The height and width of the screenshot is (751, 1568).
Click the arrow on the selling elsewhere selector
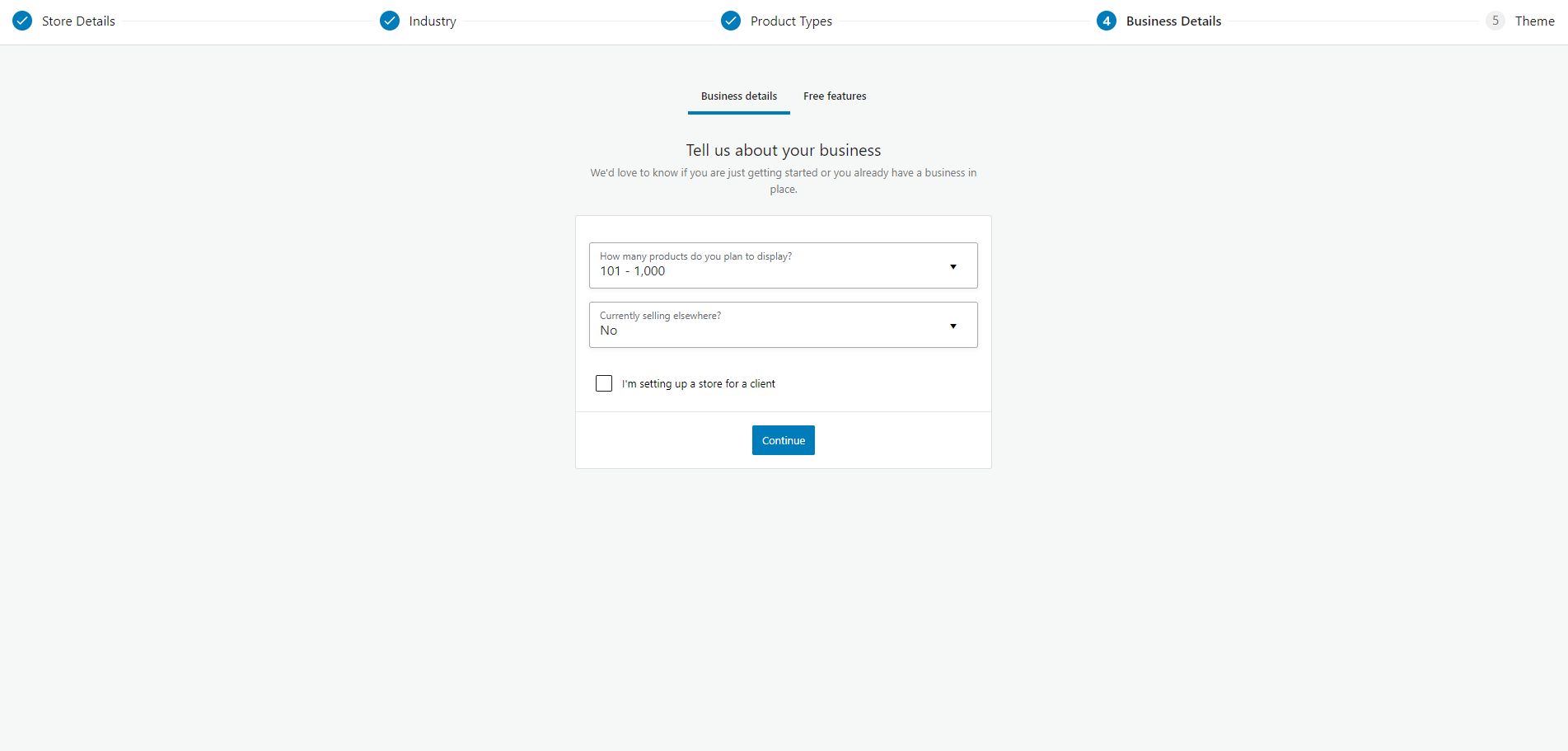953,326
